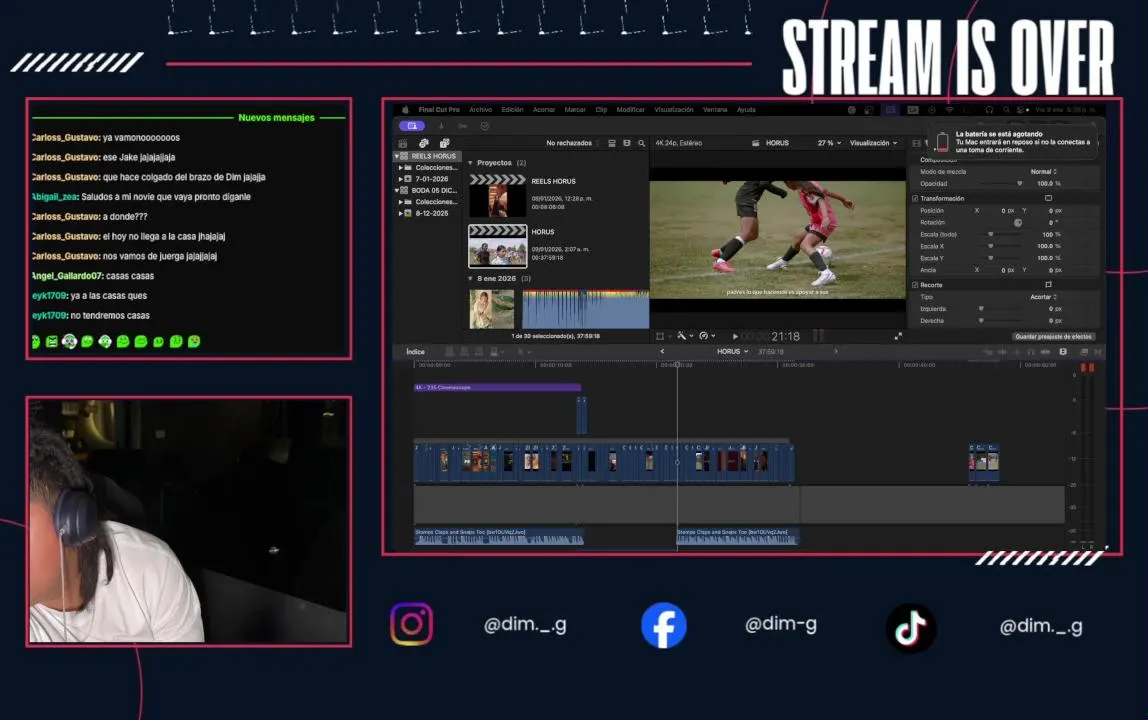
Task: Open the Photos and Audio sidebar
Action: point(423,144)
